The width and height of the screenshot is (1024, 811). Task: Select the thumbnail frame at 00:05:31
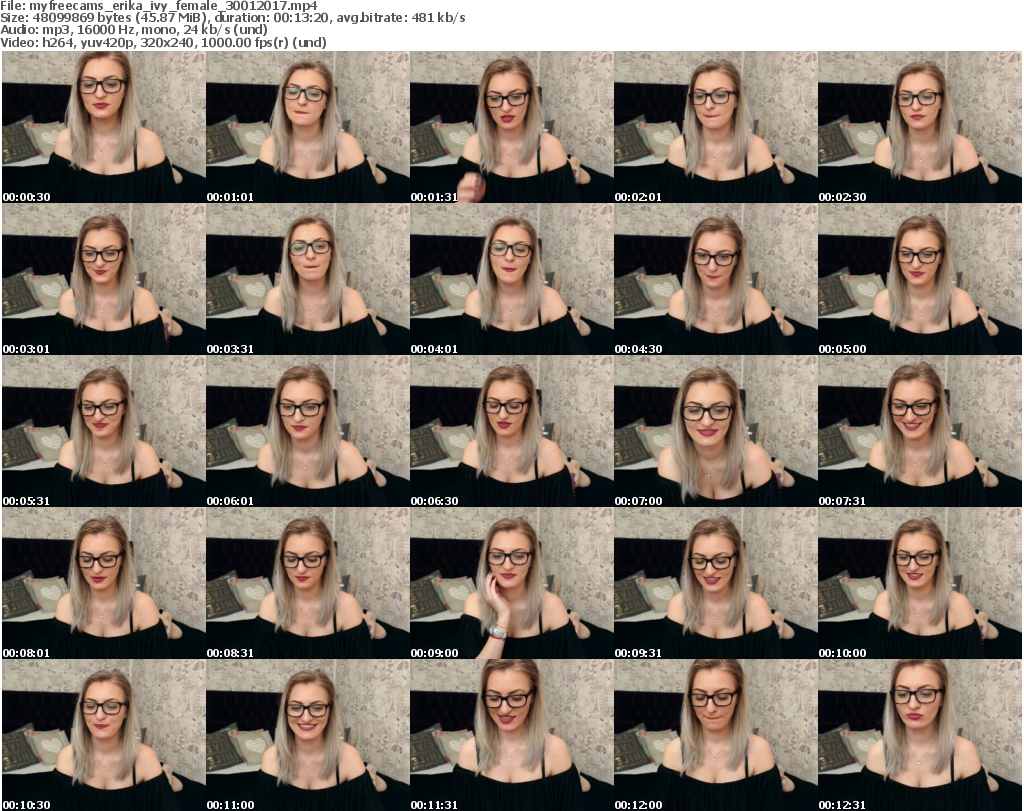coord(104,432)
